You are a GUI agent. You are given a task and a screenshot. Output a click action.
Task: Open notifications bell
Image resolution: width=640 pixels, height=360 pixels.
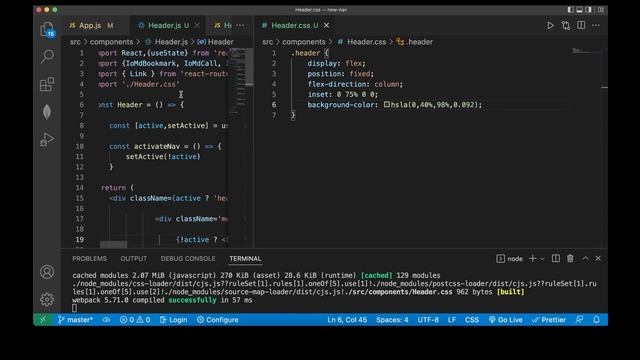[x=596, y=320]
